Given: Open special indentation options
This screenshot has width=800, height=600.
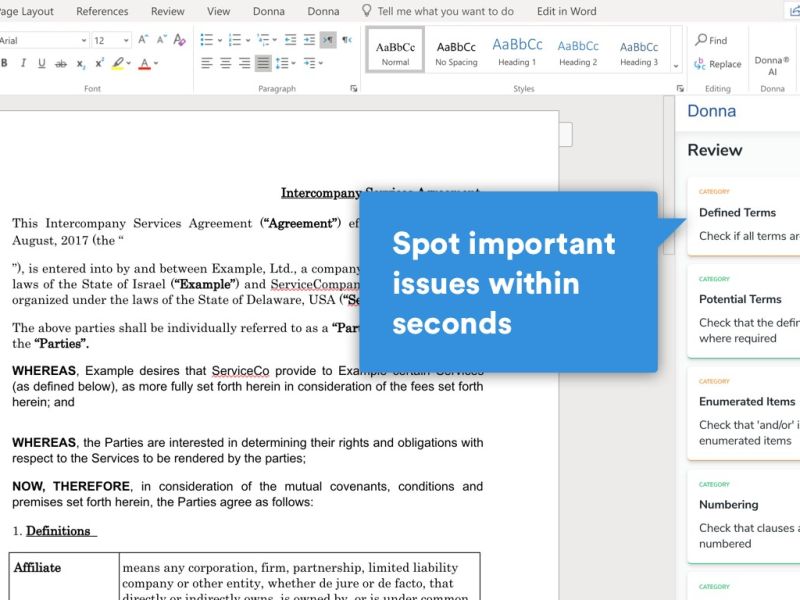Looking at the screenshot, I should pos(312,63).
